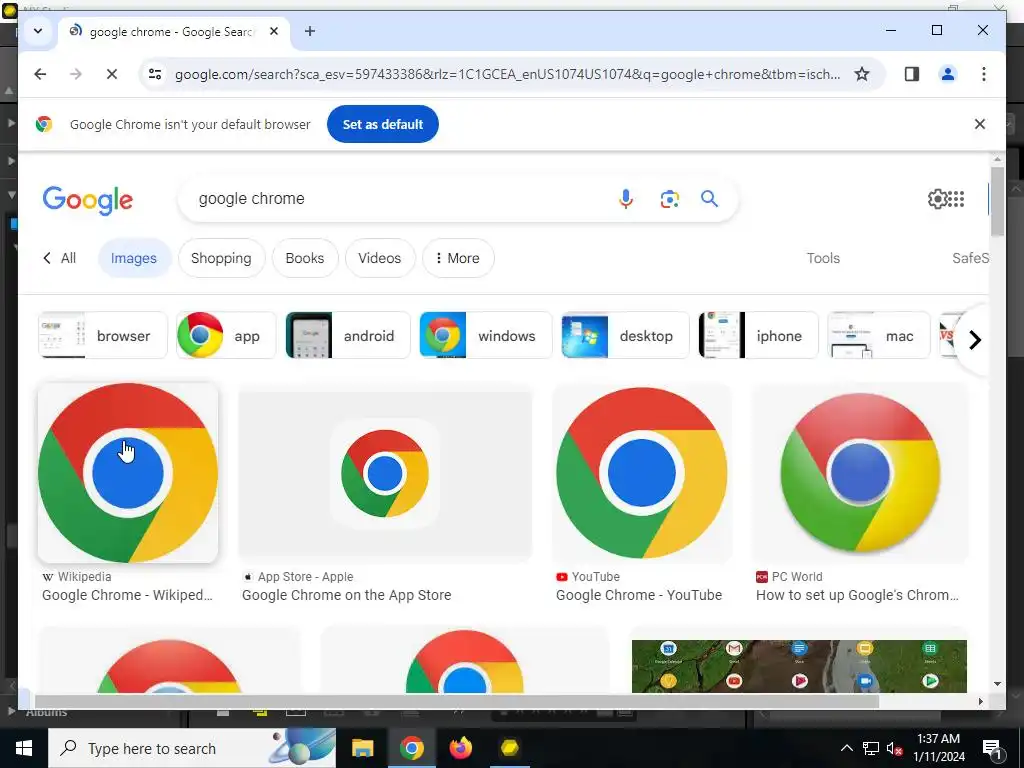Switch to the Videos tab
Viewport: 1024px width, 768px height.
pos(379,258)
